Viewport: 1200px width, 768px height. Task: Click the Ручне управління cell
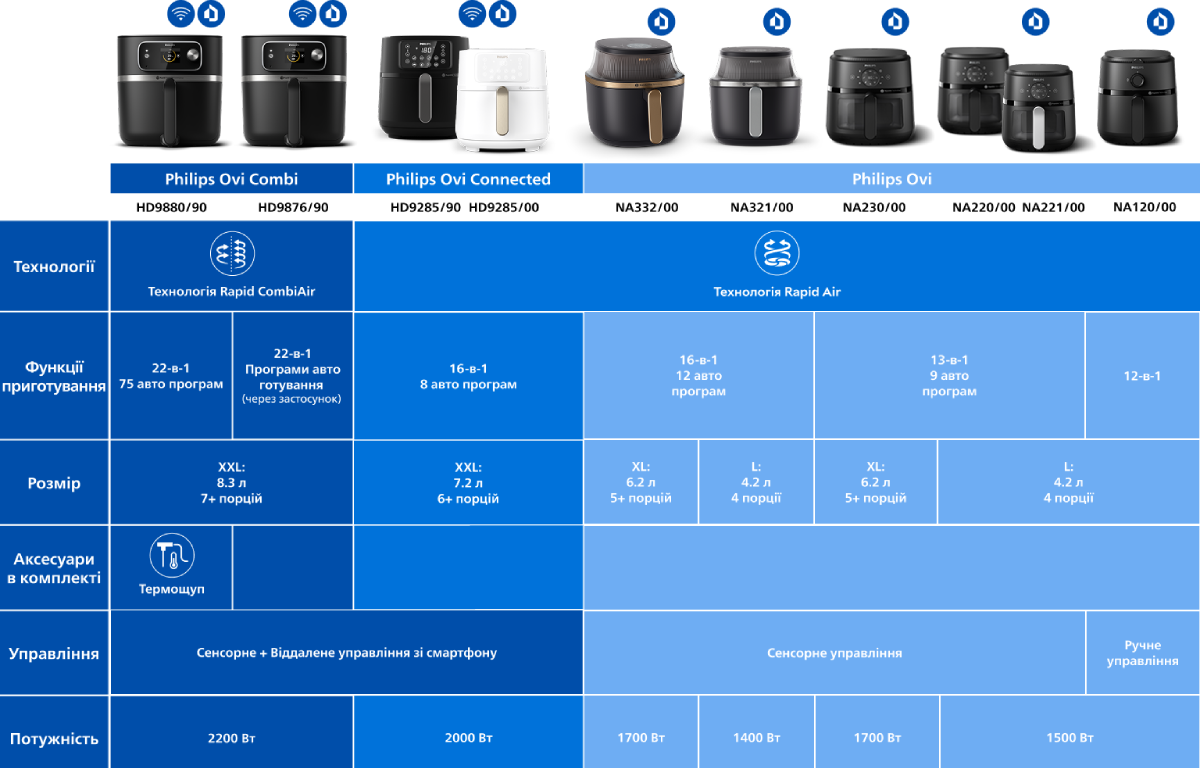click(1143, 653)
